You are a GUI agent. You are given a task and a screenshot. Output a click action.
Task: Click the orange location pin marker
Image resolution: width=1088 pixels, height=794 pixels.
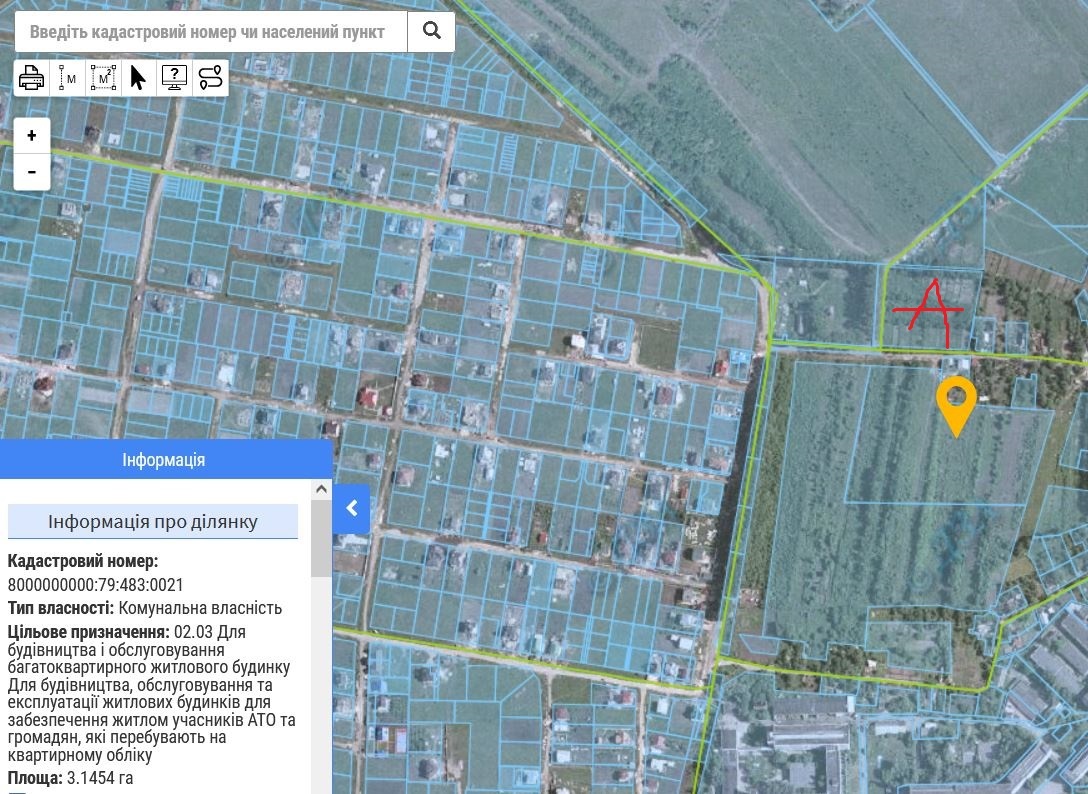[956, 405]
